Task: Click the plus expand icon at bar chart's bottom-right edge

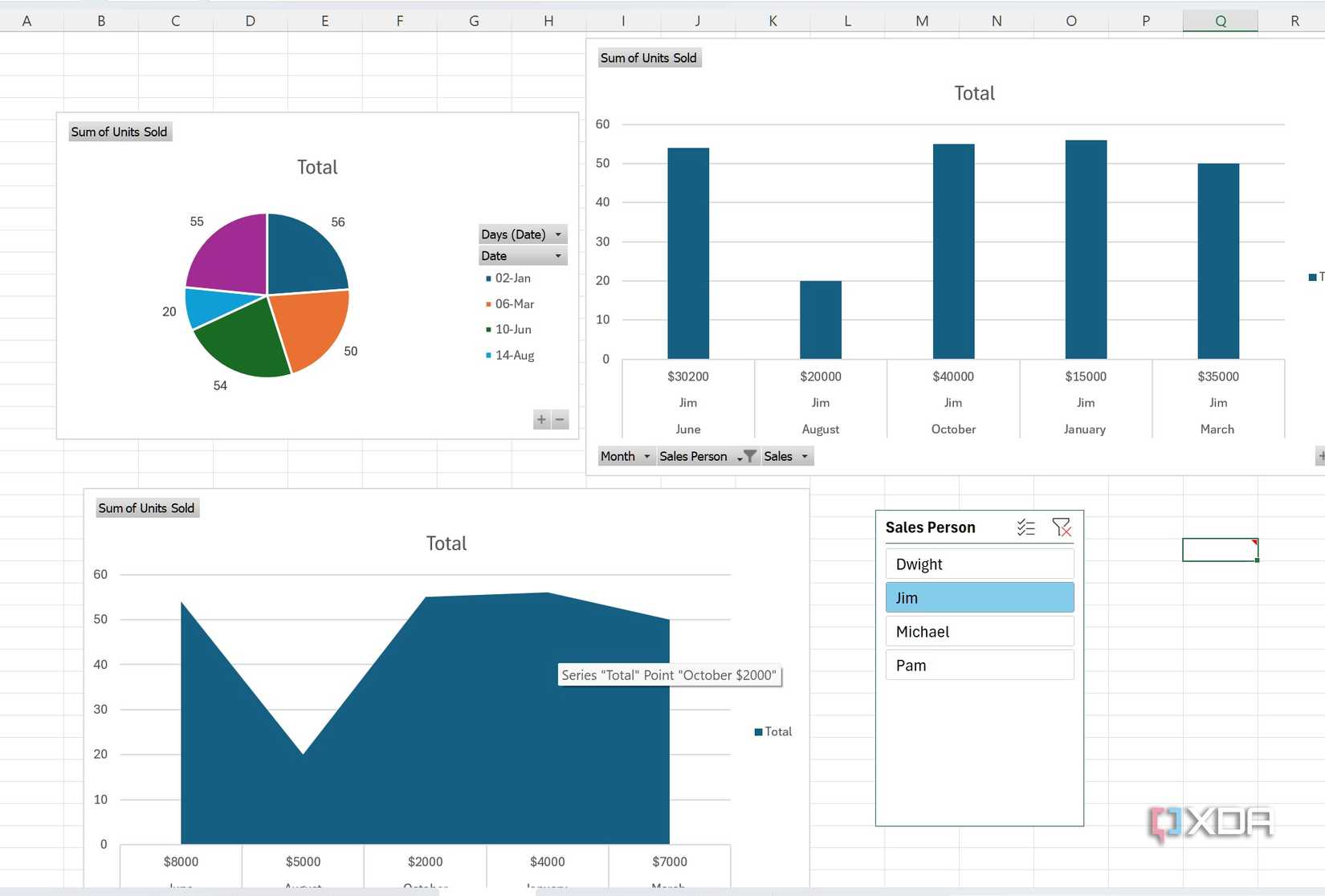Action: pyautogui.click(x=1319, y=455)
